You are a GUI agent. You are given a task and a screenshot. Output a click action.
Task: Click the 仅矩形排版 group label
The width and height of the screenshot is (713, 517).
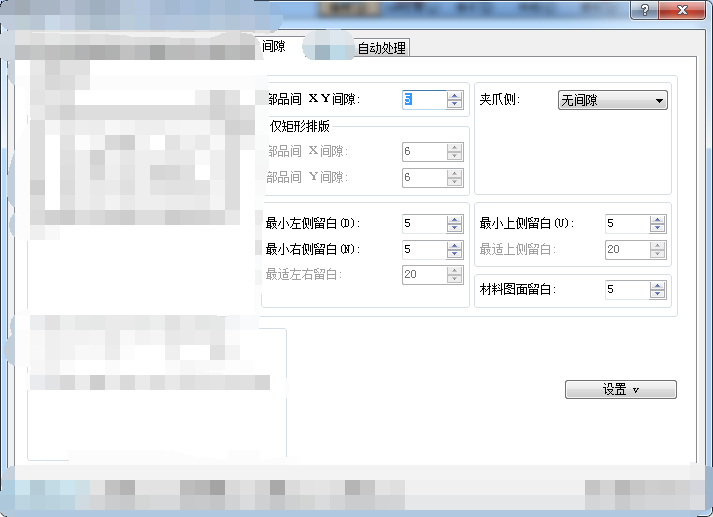coord(299,126)
